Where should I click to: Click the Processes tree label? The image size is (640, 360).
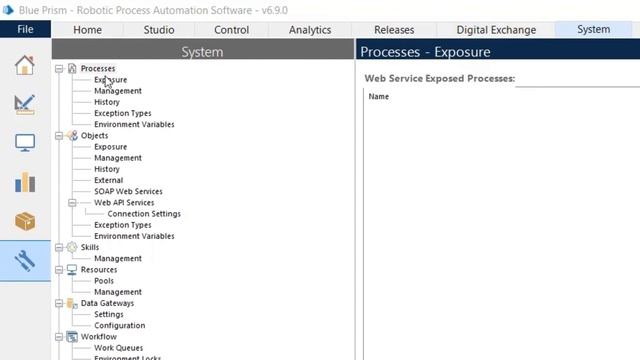[x=98, y=69]
